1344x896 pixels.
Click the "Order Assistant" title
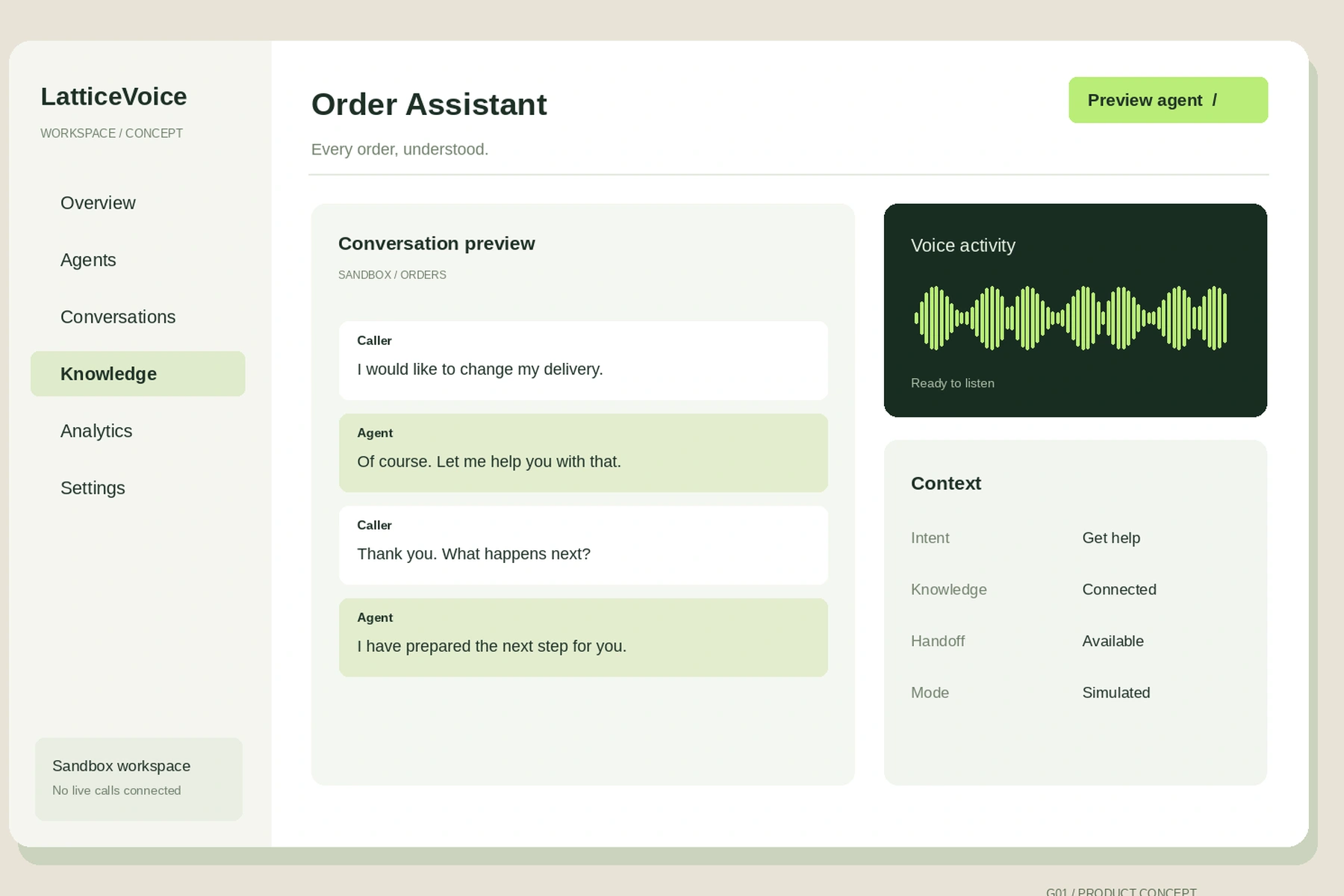pyautogui.click(x=429, y=105)
